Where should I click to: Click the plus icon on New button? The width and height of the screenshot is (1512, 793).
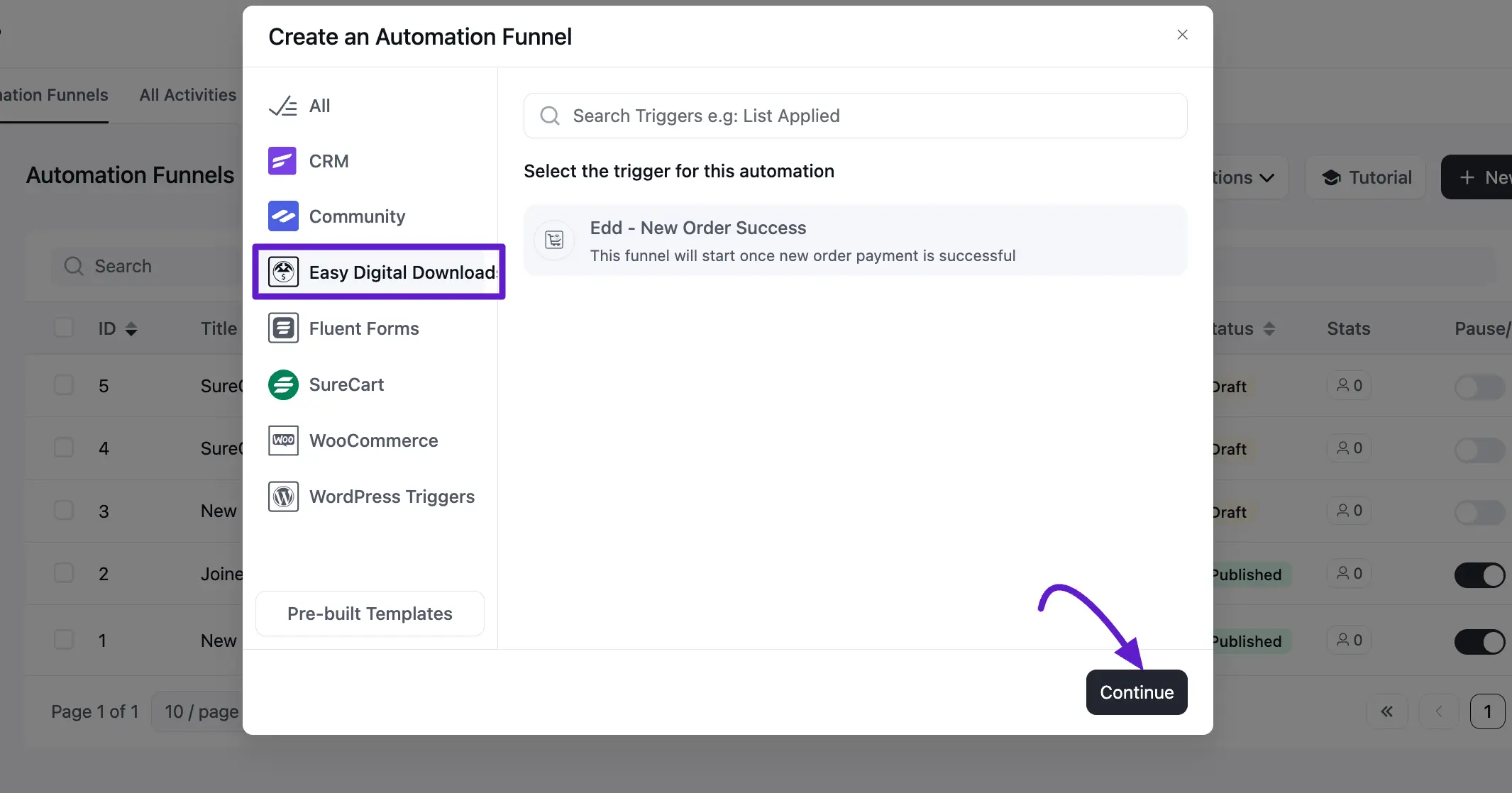[x=1467, y=177]
